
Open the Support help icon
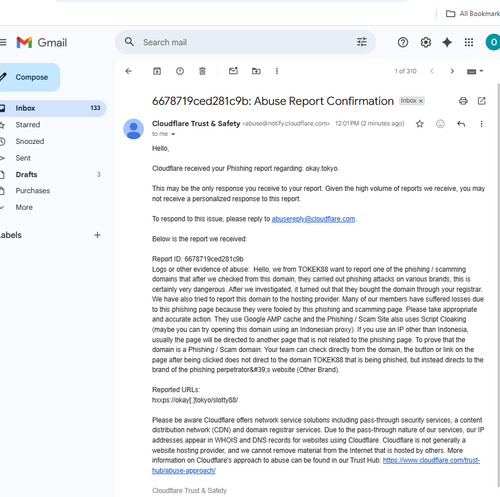403,42
